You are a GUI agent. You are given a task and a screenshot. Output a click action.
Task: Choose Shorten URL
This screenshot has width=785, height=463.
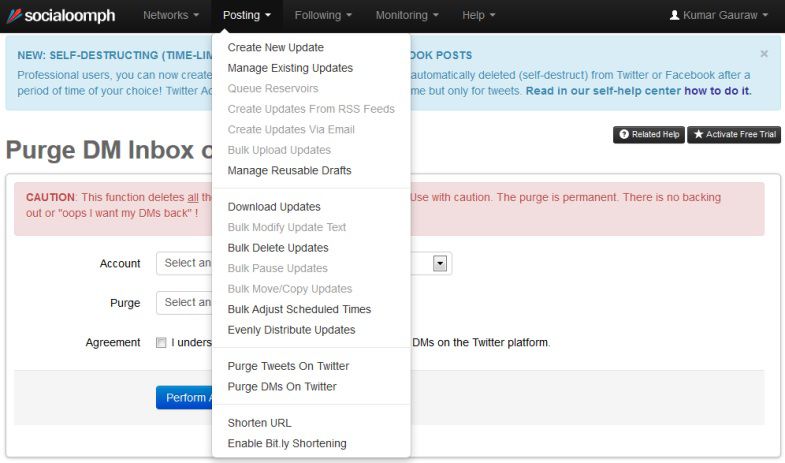click(x=259, y=423)
